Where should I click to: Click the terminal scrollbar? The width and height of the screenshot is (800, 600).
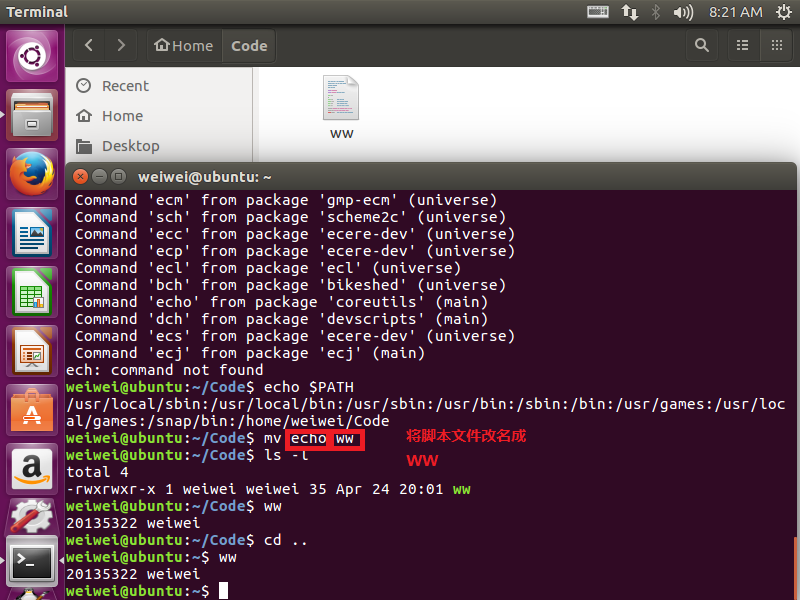pos(794,567)
